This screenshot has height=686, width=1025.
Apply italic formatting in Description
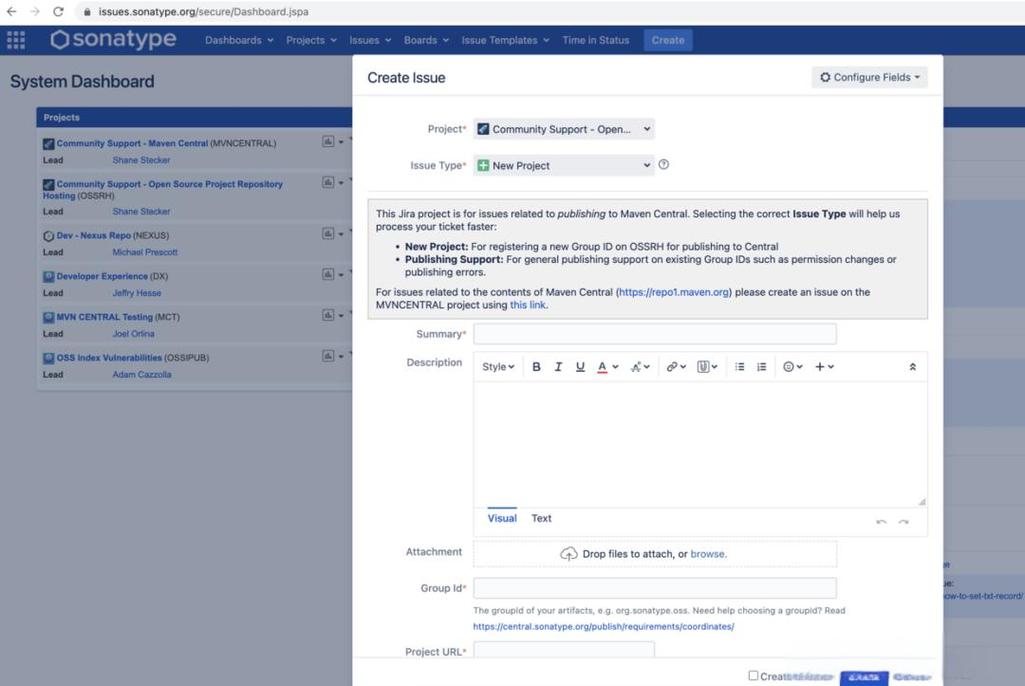tap(558, 367)
